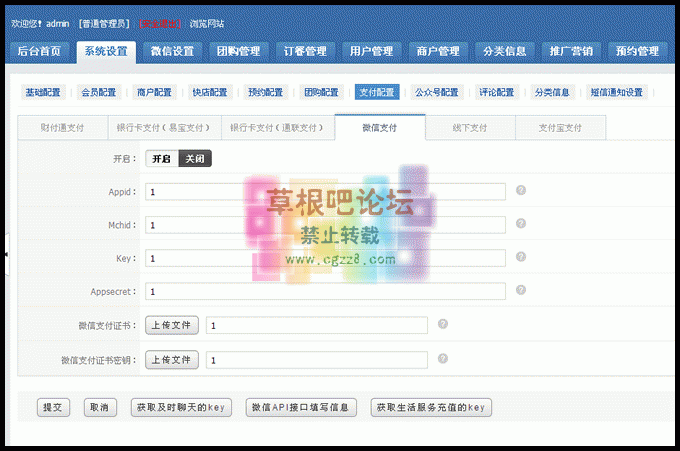Focus the 微信支付证书 path input
Screen dimensions: 680x451
(x=317, y=325)
